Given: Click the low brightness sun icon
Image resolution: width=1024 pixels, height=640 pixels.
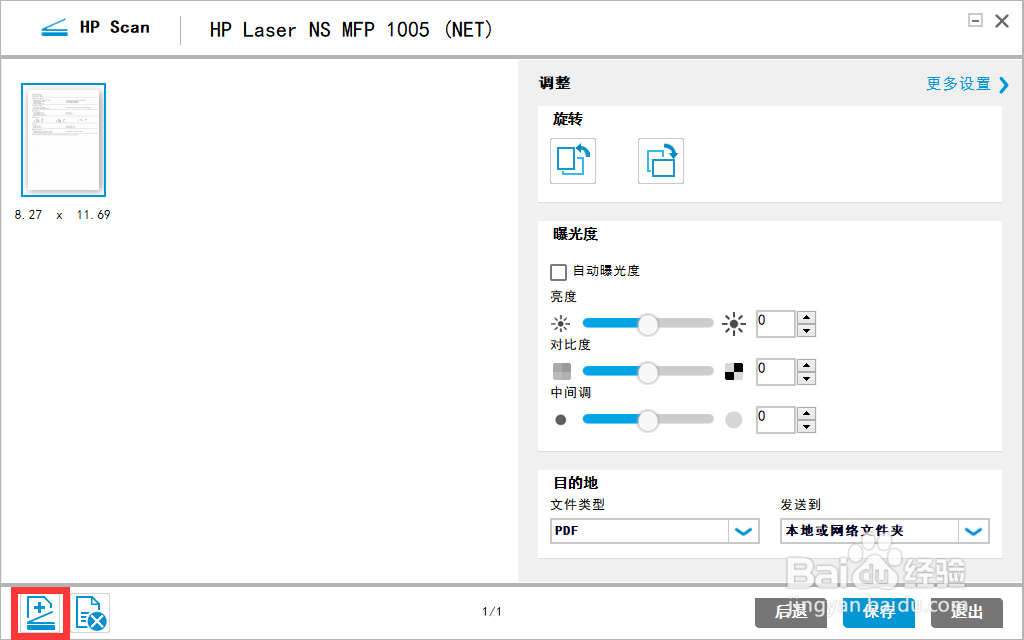Looking at the screenshot, I should click(x=560, y=323).
